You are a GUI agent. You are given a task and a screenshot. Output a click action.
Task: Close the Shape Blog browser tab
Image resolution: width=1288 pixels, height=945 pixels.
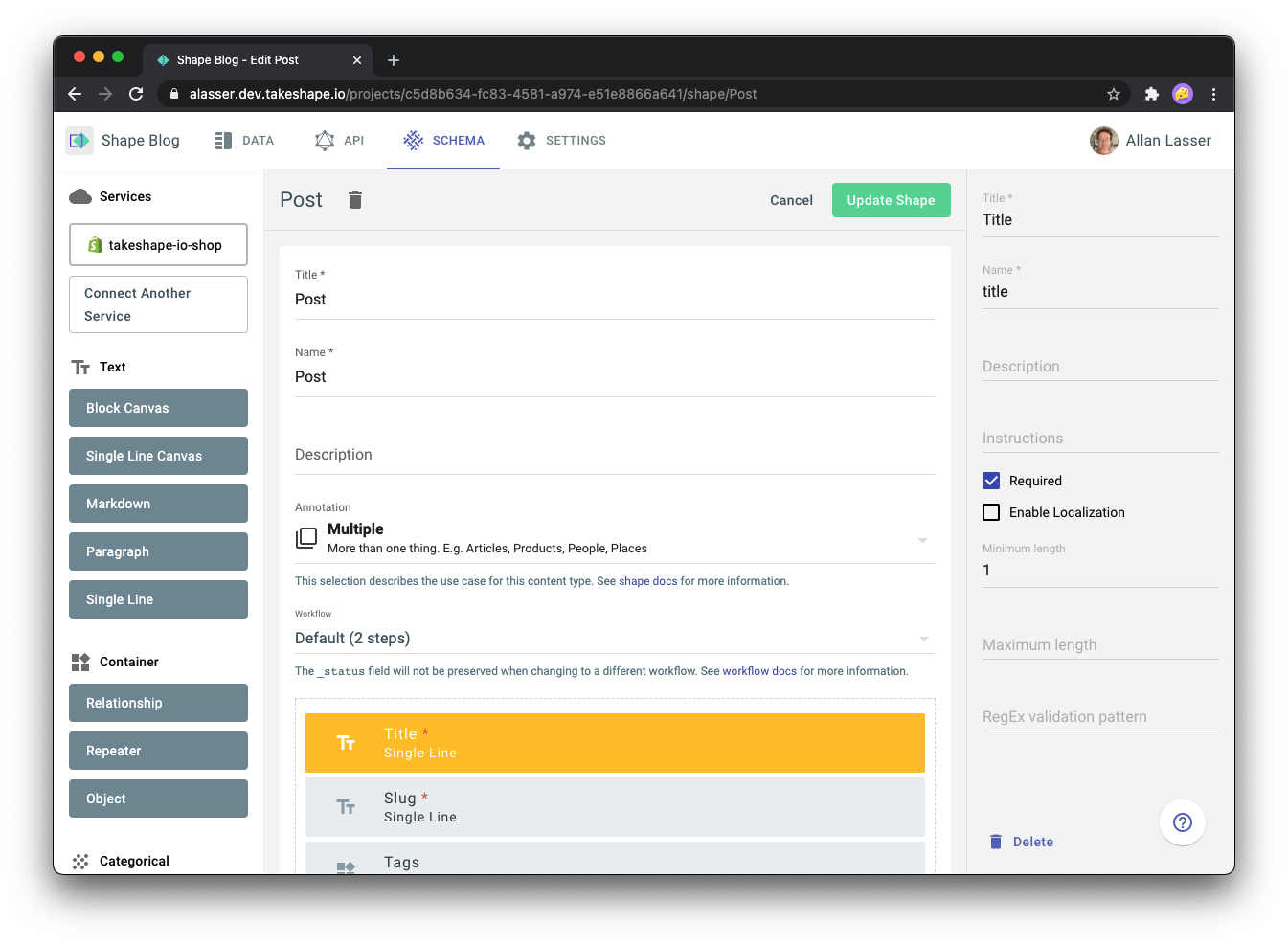pyautogui.click(x=357, y=60)
